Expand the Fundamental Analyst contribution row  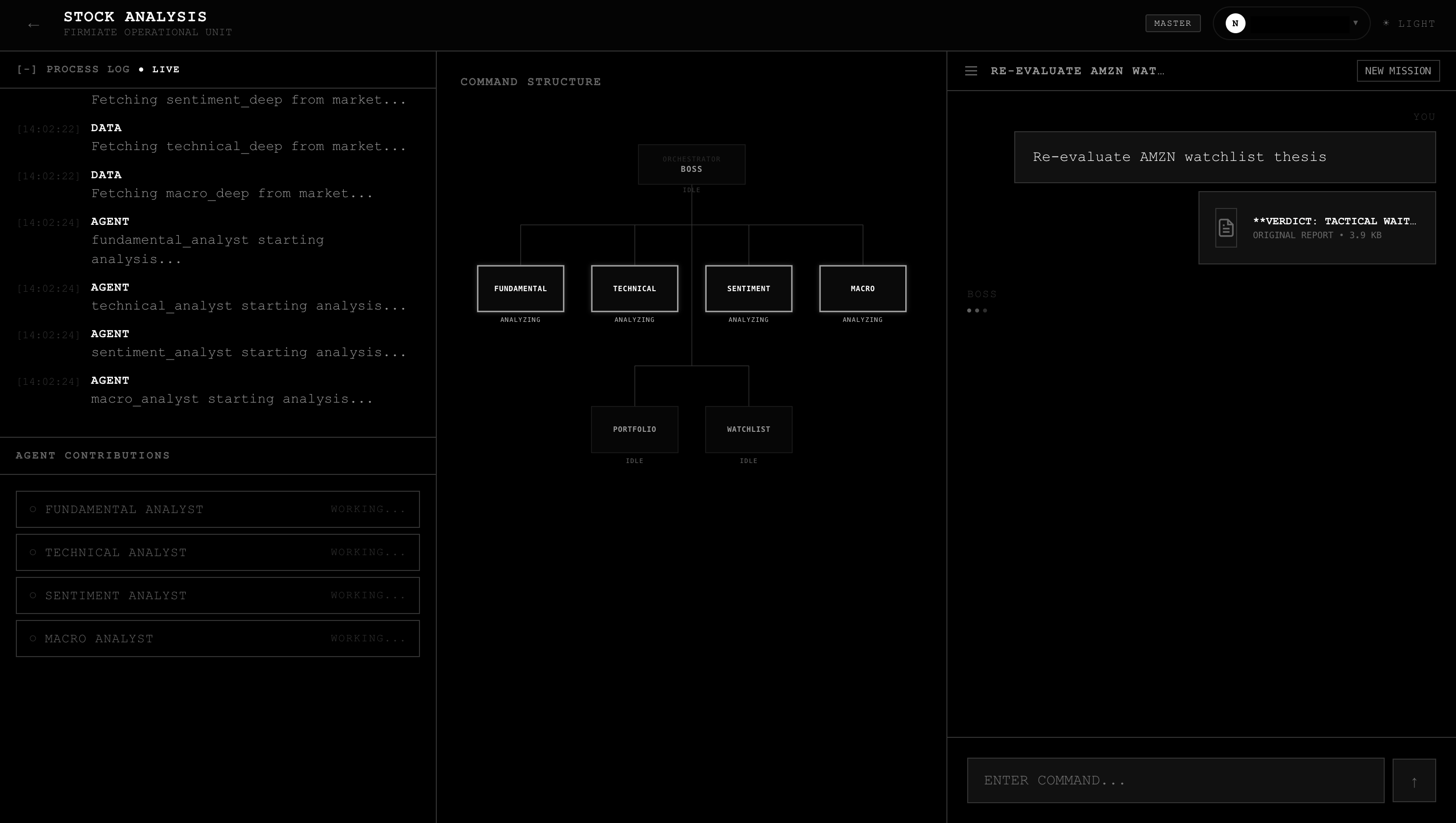217,509
